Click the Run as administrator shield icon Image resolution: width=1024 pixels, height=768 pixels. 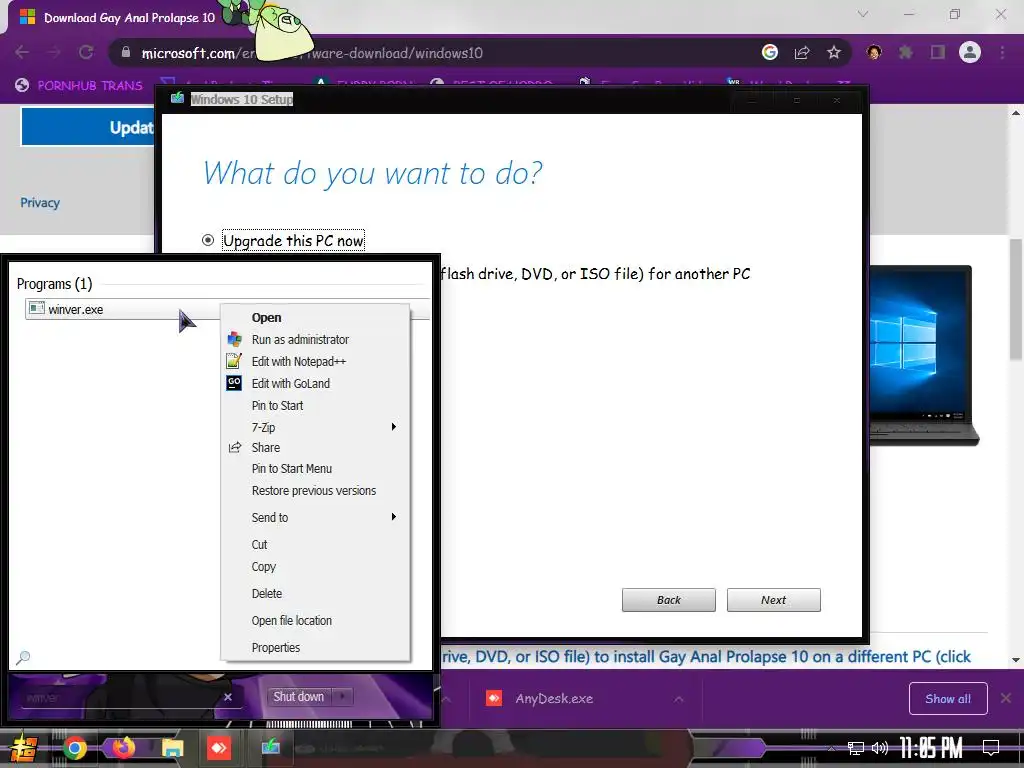point(234,340)
